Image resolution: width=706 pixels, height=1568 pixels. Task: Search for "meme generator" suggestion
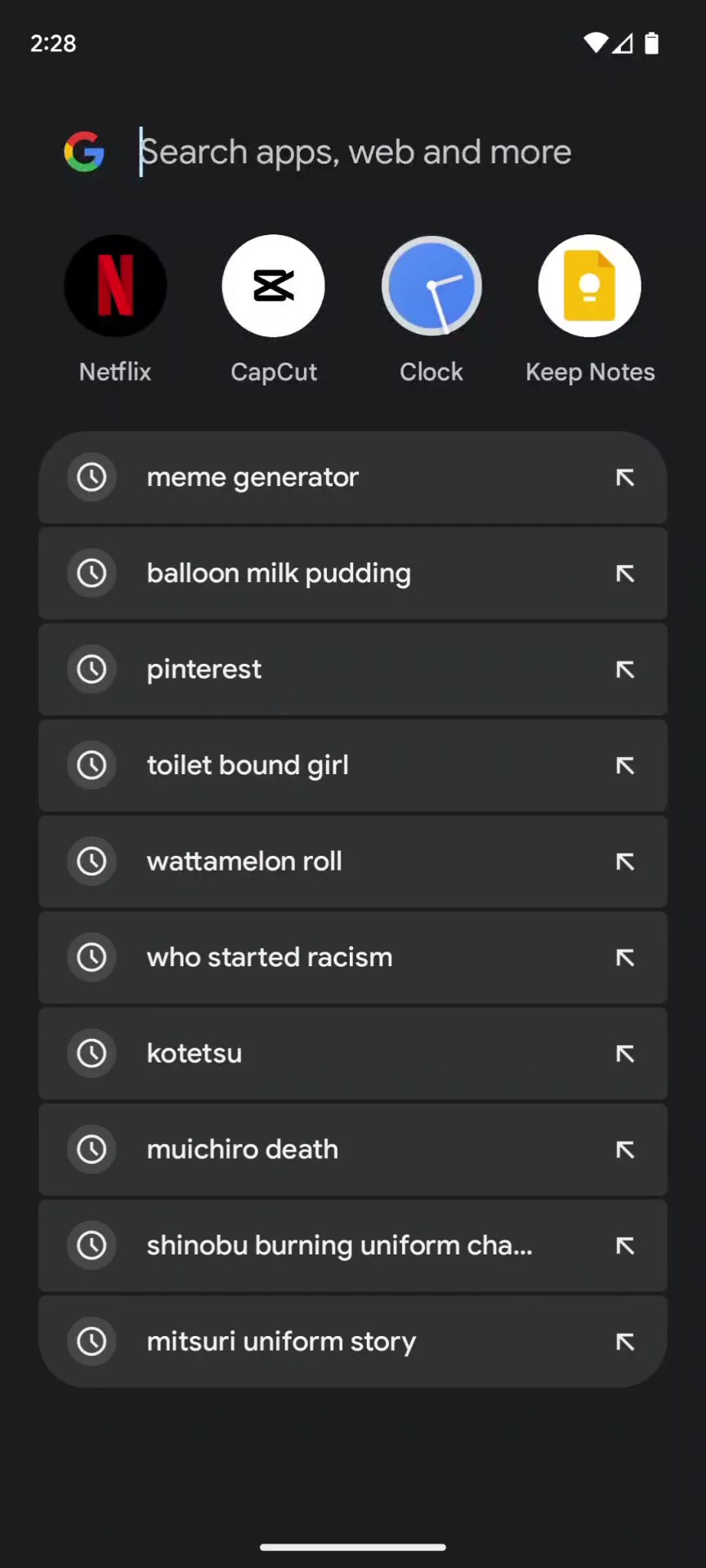[253, 478]
